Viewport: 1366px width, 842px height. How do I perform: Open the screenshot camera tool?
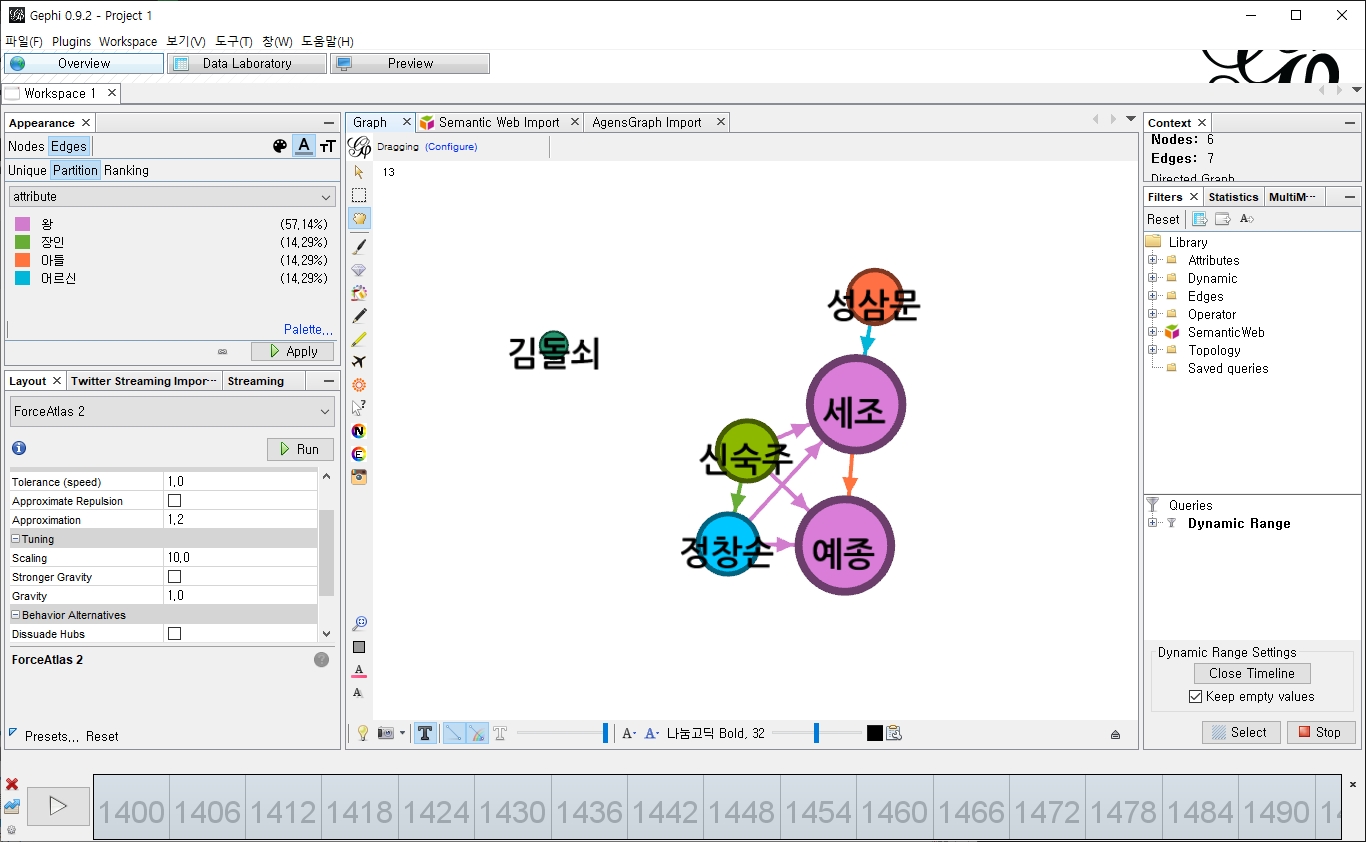pyautogui.click(x=359, y=477)
